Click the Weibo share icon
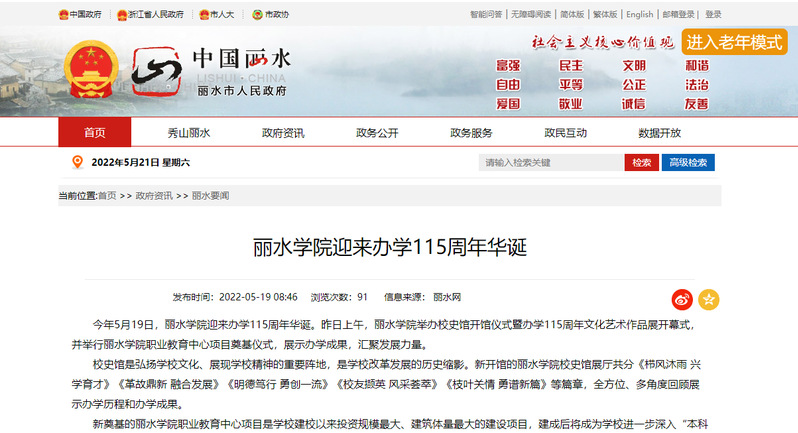 coord(682,299)
